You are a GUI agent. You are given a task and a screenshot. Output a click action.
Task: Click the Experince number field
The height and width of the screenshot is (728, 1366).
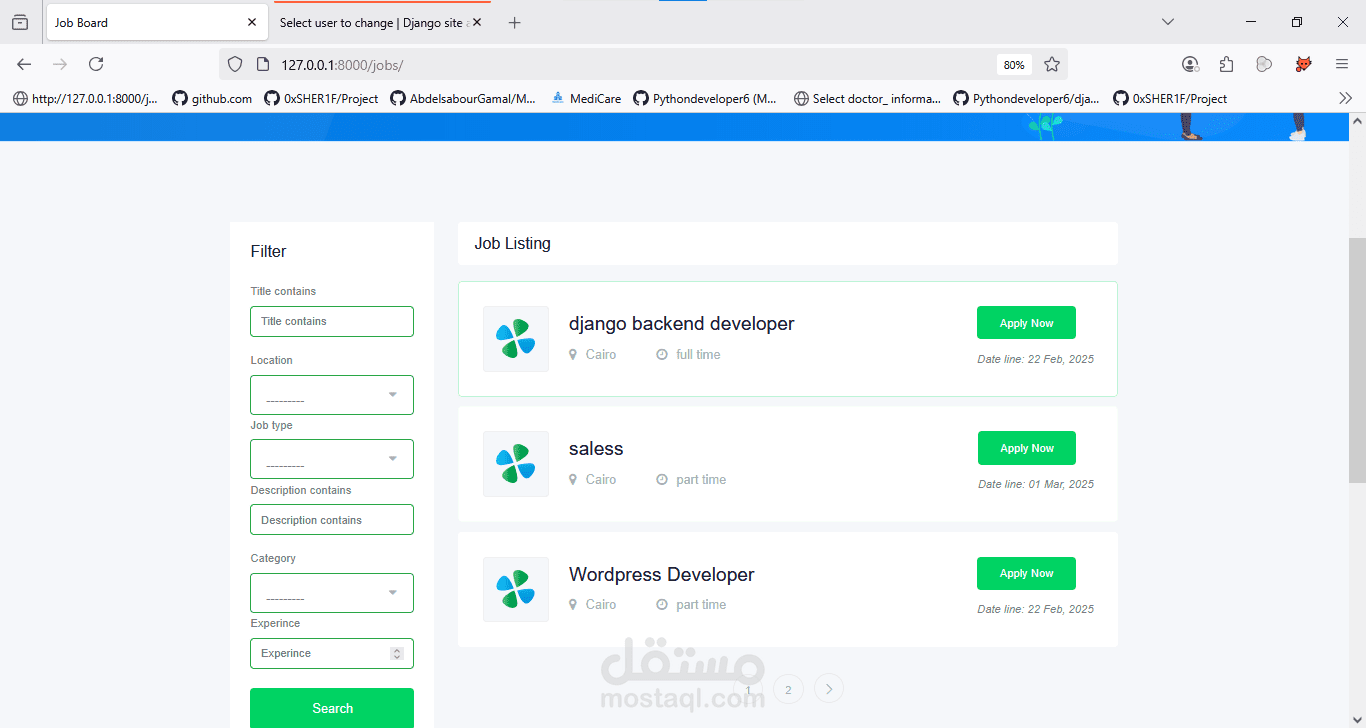tap(332, 653)
